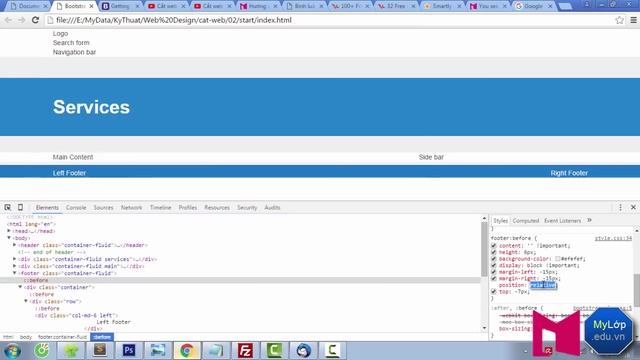640x360 pixels.
Task: Open DevTools three-dot customize menu
Action: [x=620, y=207]
